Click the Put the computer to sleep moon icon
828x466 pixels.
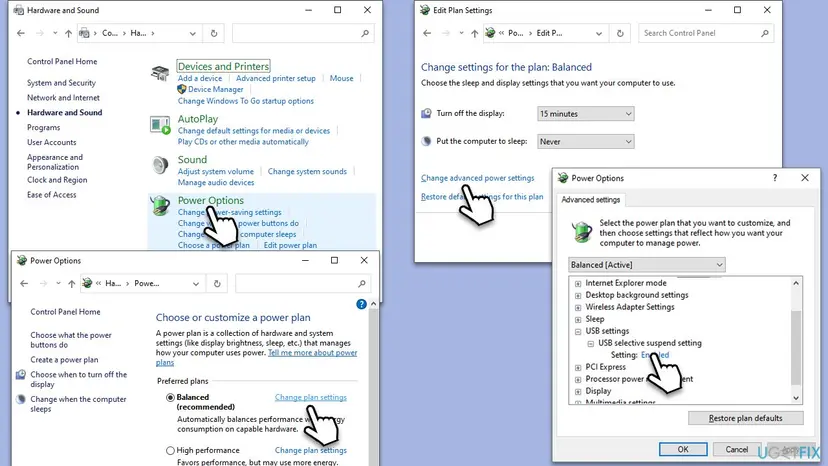tap(426, 141)
